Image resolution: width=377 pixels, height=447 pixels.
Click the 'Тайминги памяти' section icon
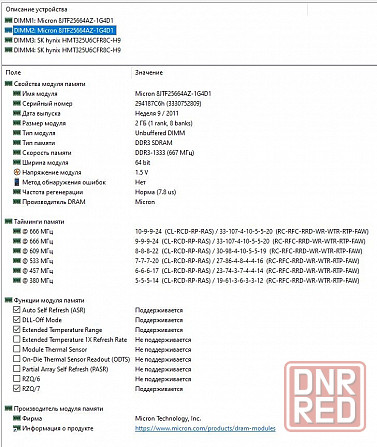pyautogui.click(x=9, y=221)
